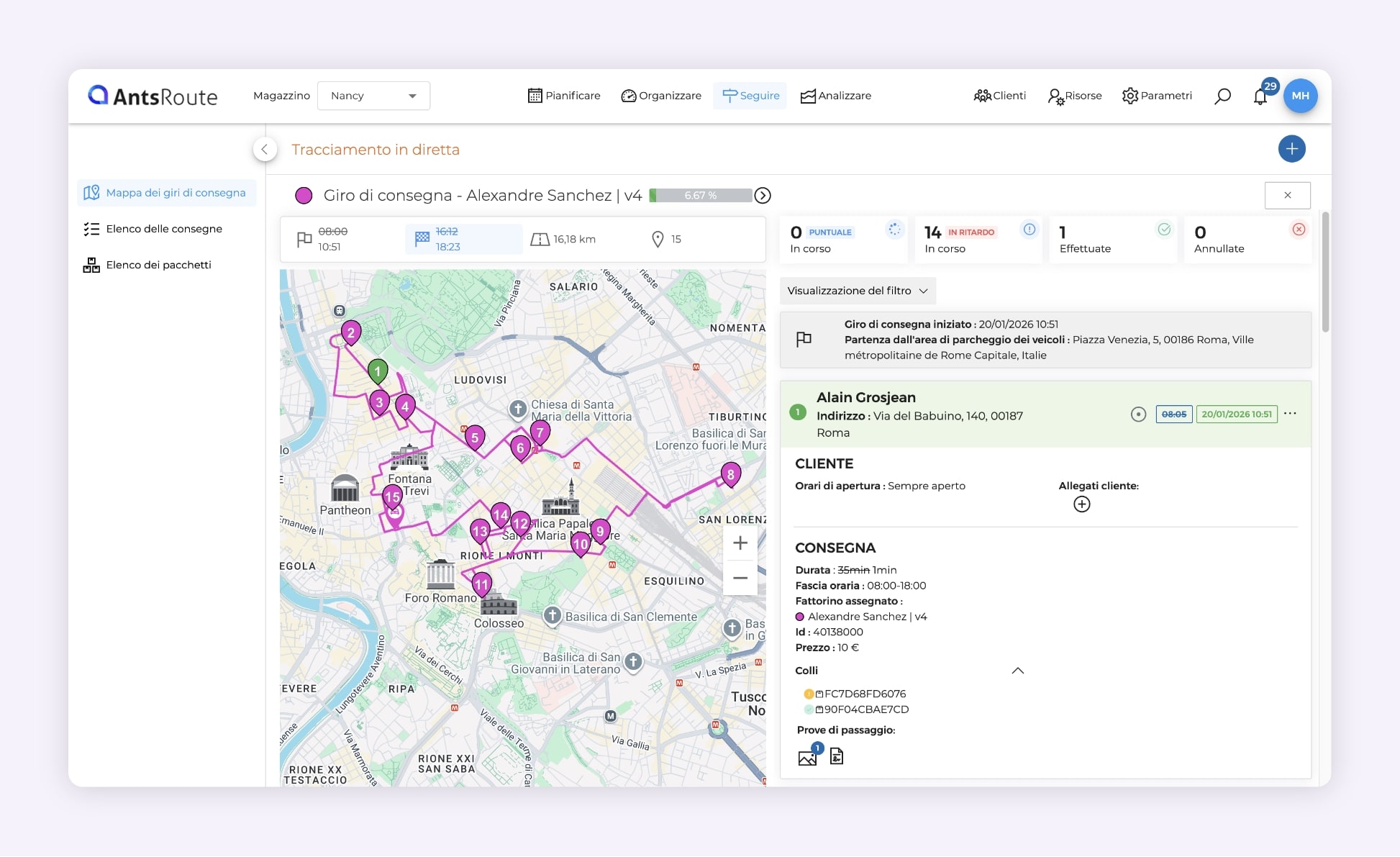Collapse the Colli section chevron
1400x857 pixels.
point(1017,671)
